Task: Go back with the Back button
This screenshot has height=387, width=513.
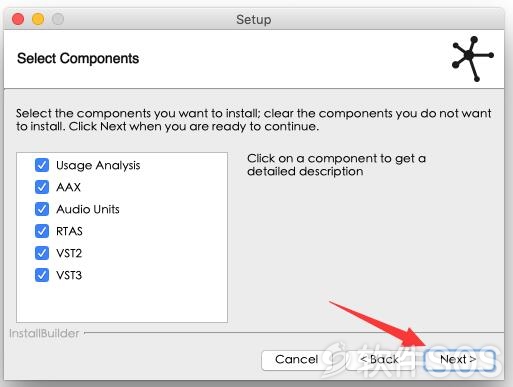Action: pyautogui.click(x=379, y=359)
